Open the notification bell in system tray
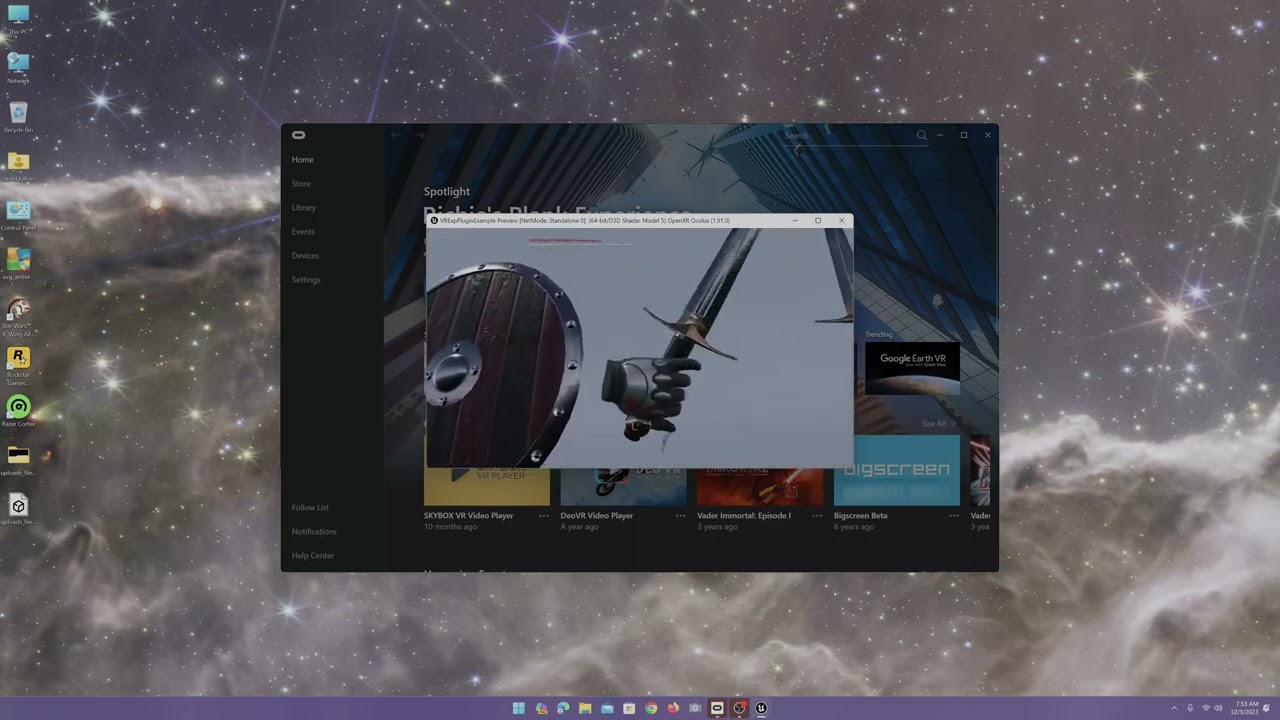 1267,708
